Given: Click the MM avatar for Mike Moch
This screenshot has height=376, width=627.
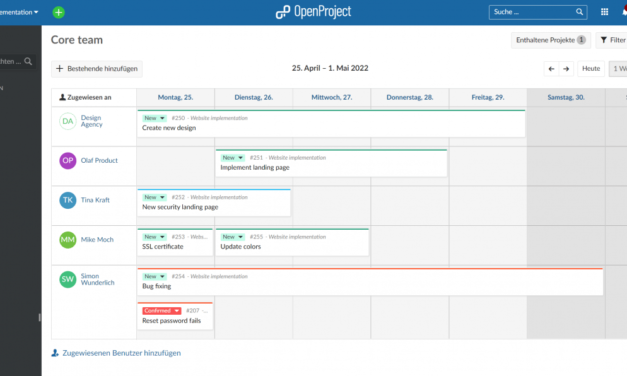Looking at the screenshot, I should (x=68, y=240).
